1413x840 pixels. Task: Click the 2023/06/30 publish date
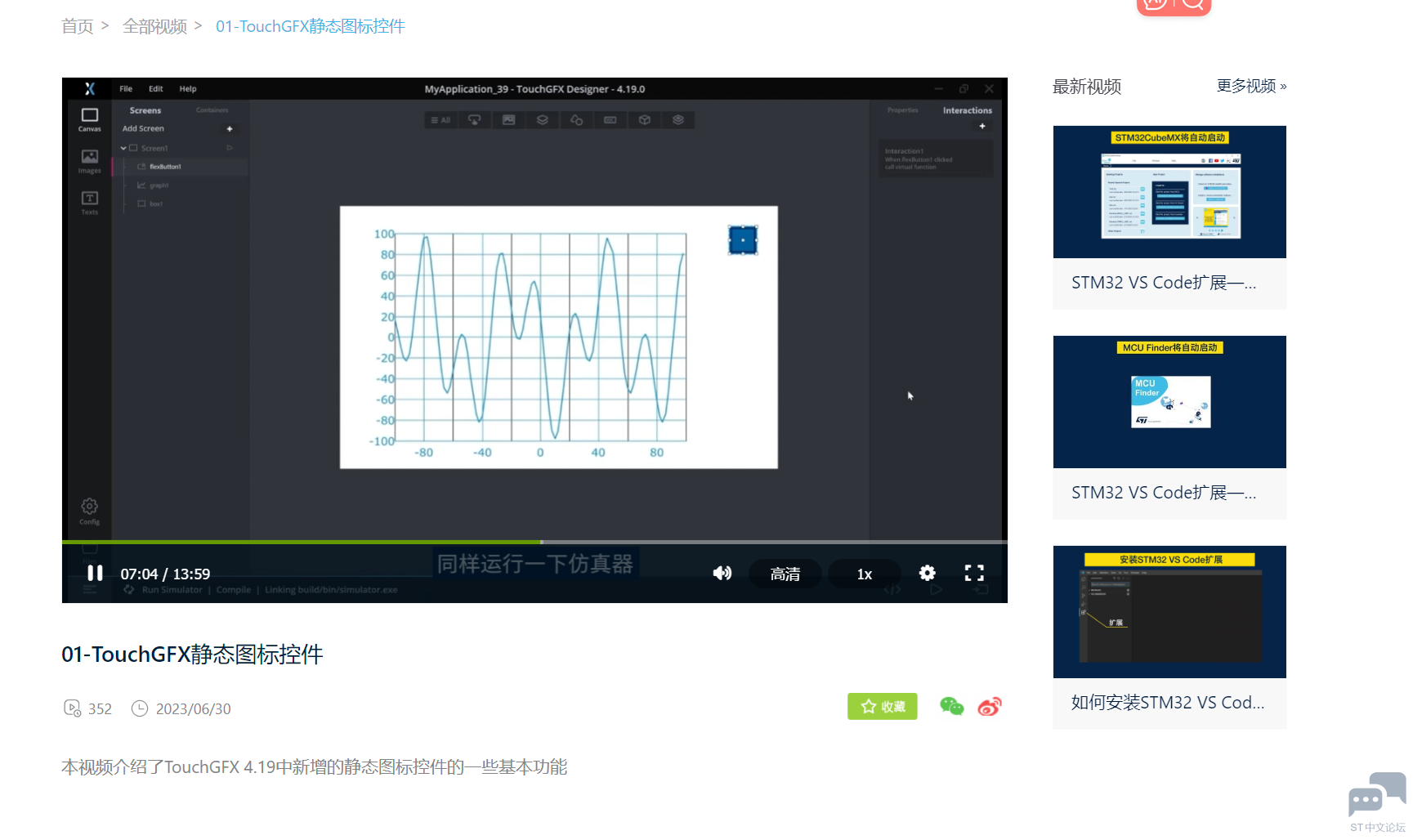194,708
